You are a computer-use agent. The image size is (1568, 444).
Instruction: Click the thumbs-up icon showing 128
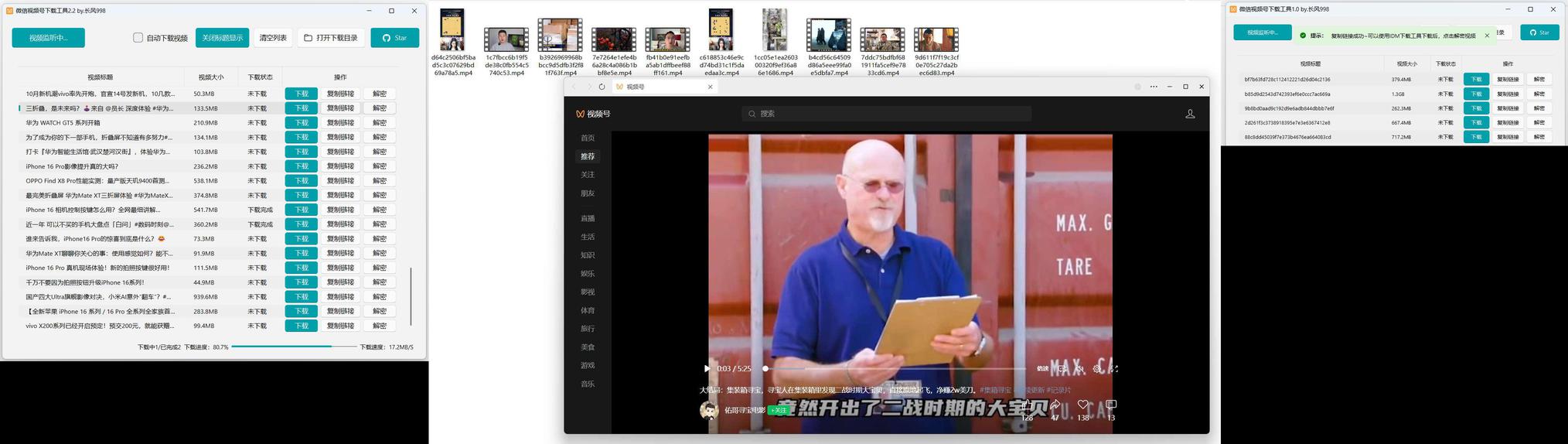(1027, 405)
